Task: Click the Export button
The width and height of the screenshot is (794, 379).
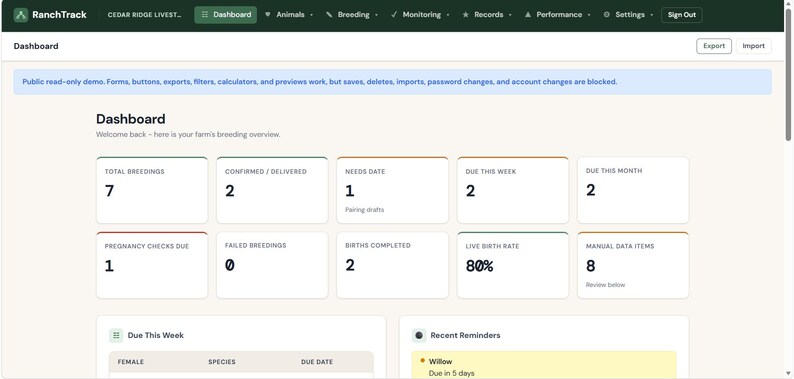Action: tap(714, 46)
